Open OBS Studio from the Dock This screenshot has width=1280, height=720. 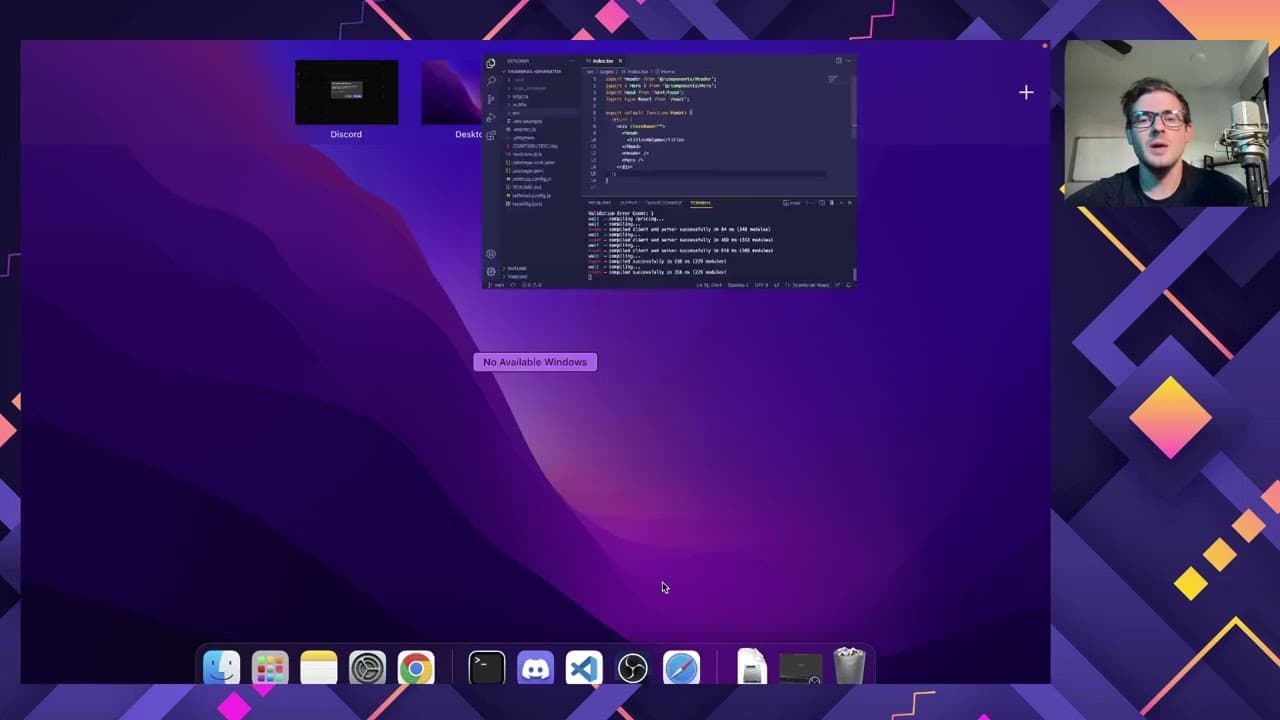coord(632,668)
